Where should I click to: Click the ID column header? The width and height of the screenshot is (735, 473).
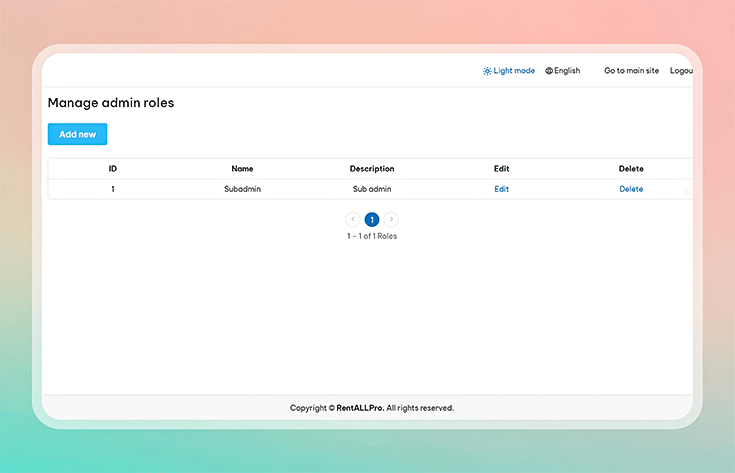tap(112, 169)
